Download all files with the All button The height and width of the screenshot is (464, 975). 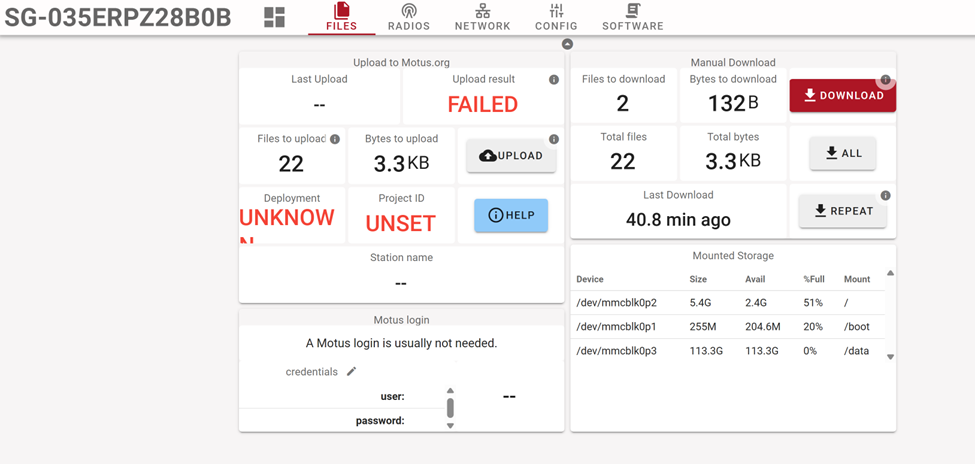point(842,153)
